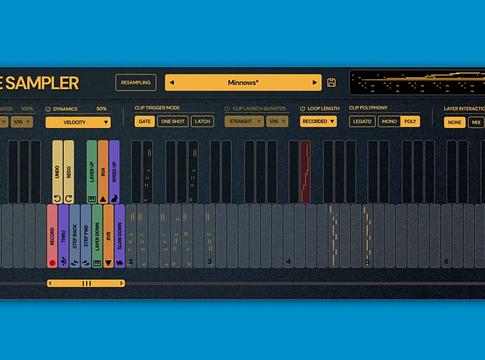485x360 pixels.
Task: Click the red highlighted black key clip
Action: (305, 172)
